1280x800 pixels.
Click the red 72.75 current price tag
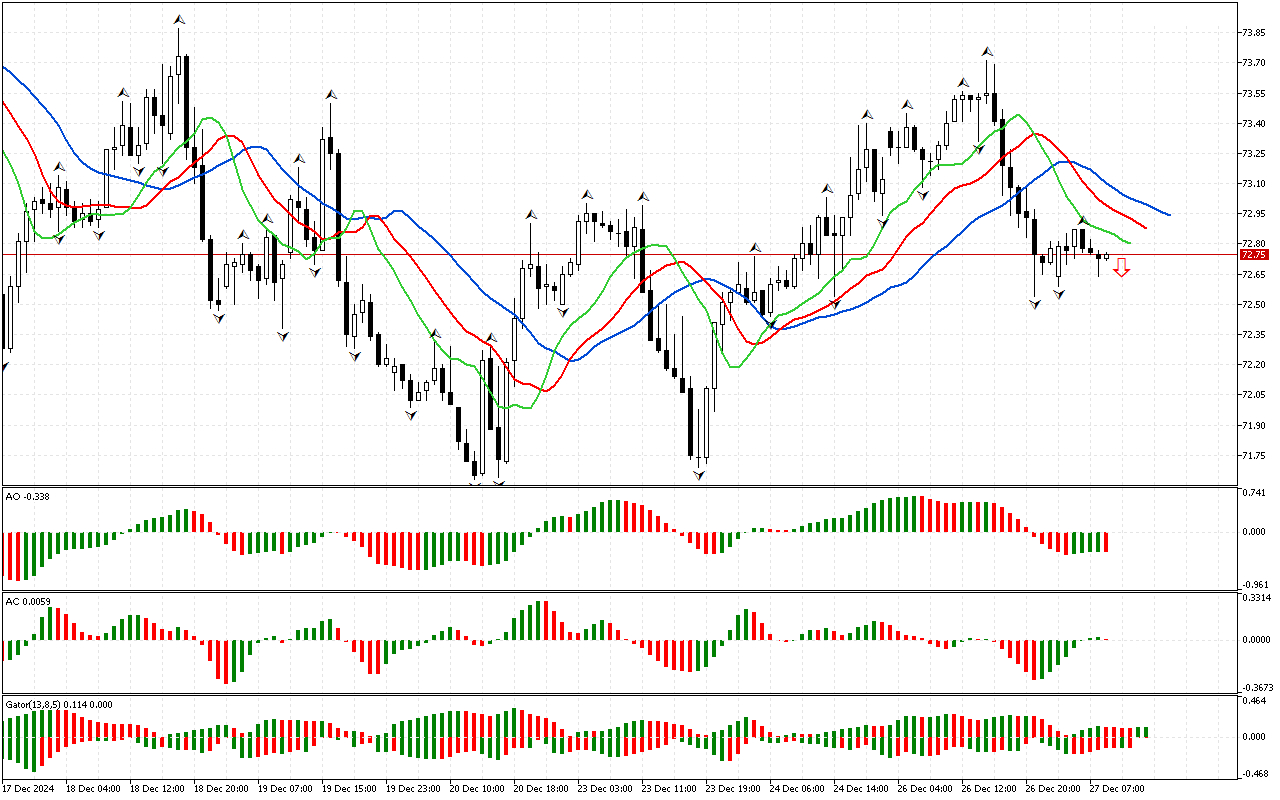coord(1254,255)
